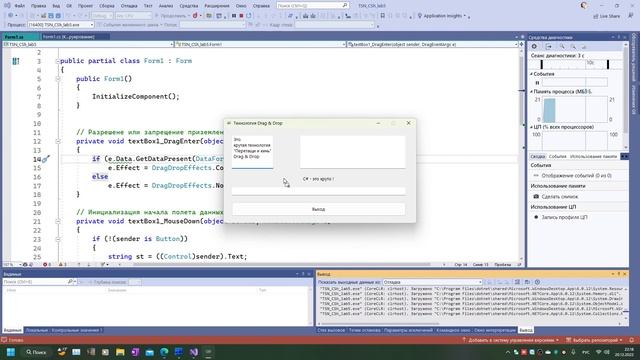The image size is (640, 360).
Task: Open the TSN_CSh_lab5.Form1 class dropdown
Action: [260, 44]
